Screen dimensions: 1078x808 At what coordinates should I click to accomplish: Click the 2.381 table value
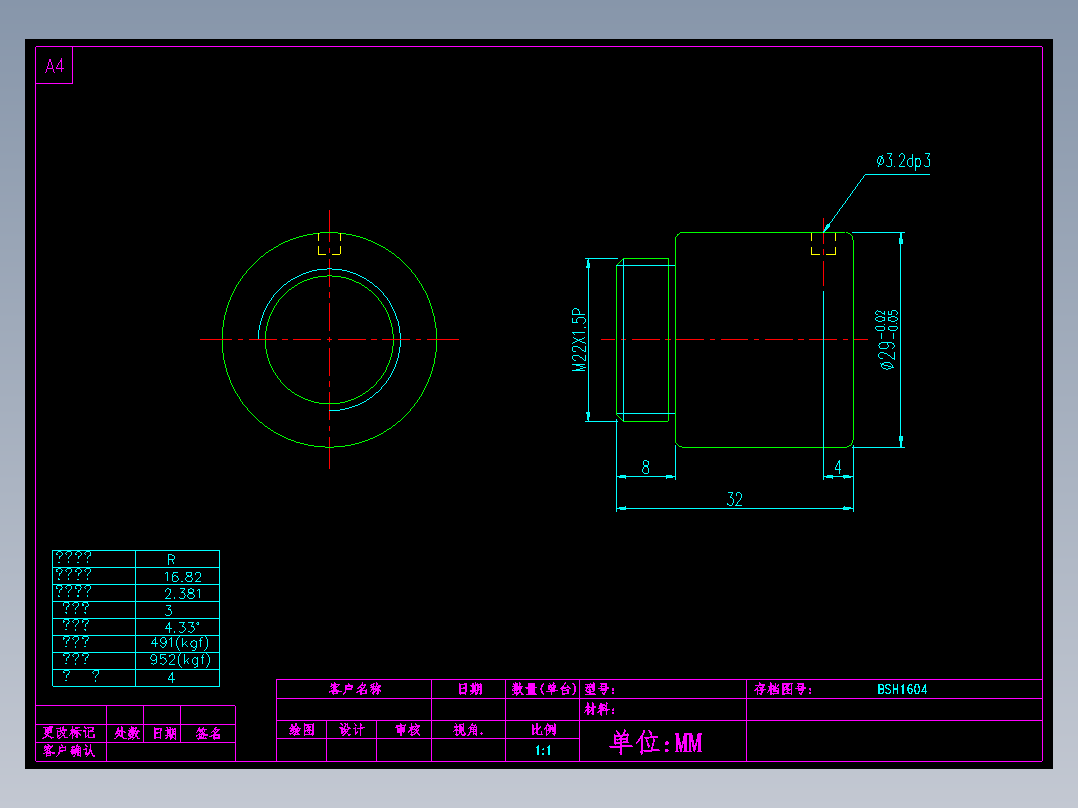coord(183,593)
